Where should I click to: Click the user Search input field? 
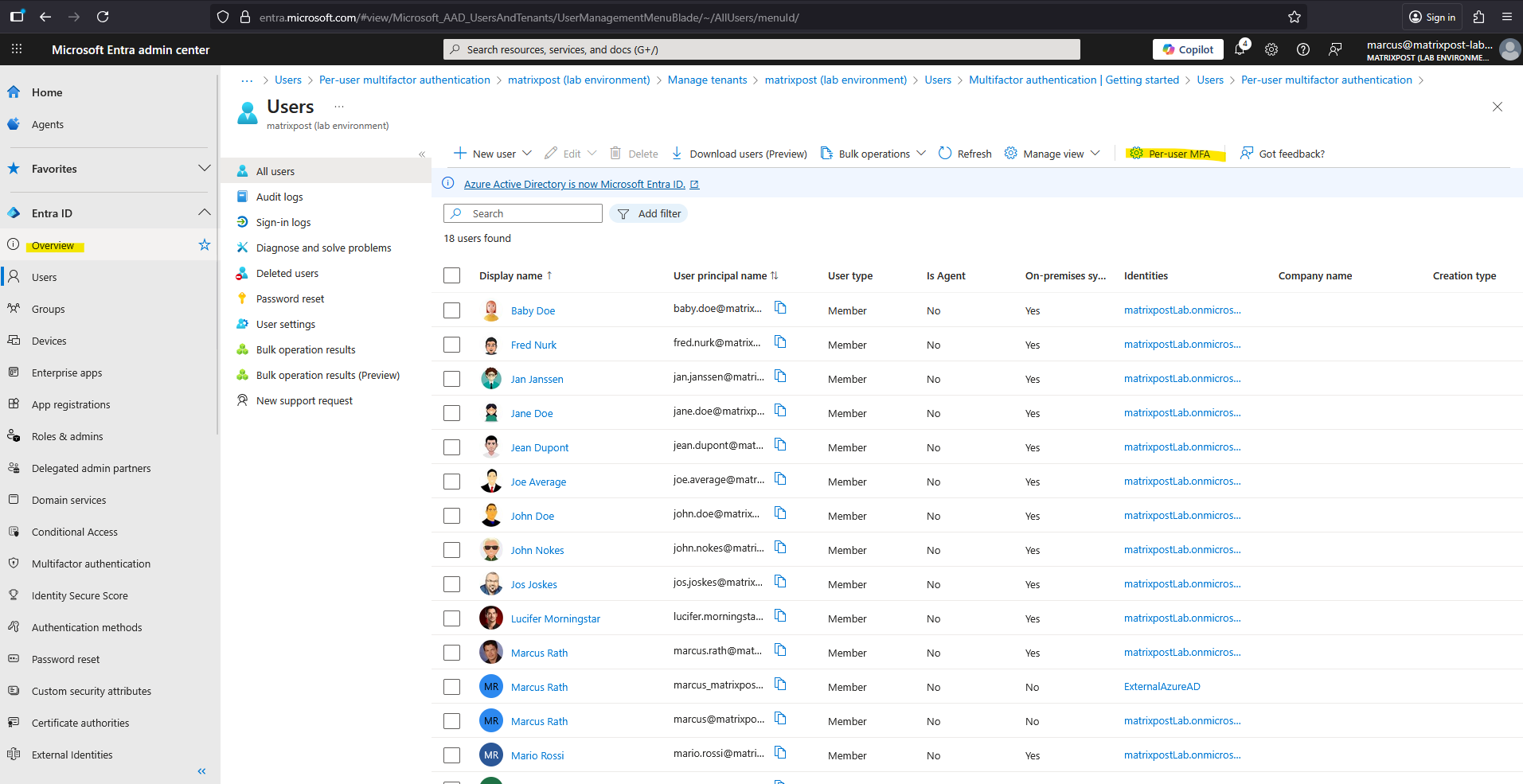531,213
